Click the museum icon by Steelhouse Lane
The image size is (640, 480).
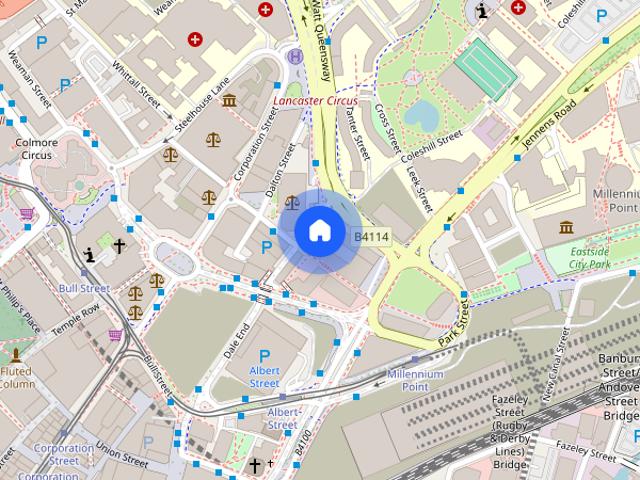[x=229, y=100]
